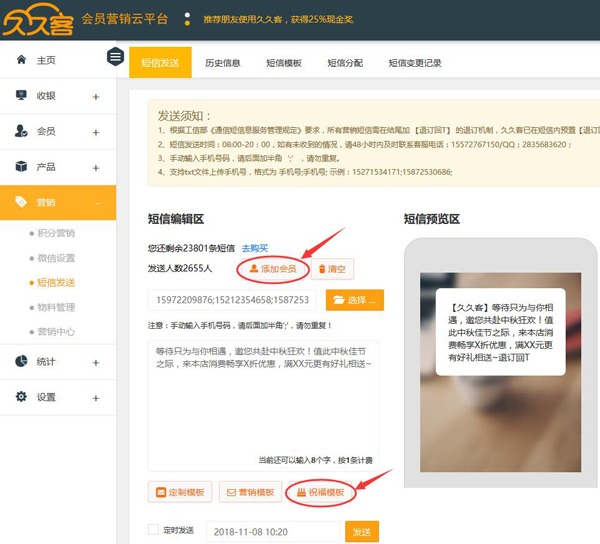The image size is (600, 544).
Task: Expand the 收银 menu plus sign
Action: 96,97
